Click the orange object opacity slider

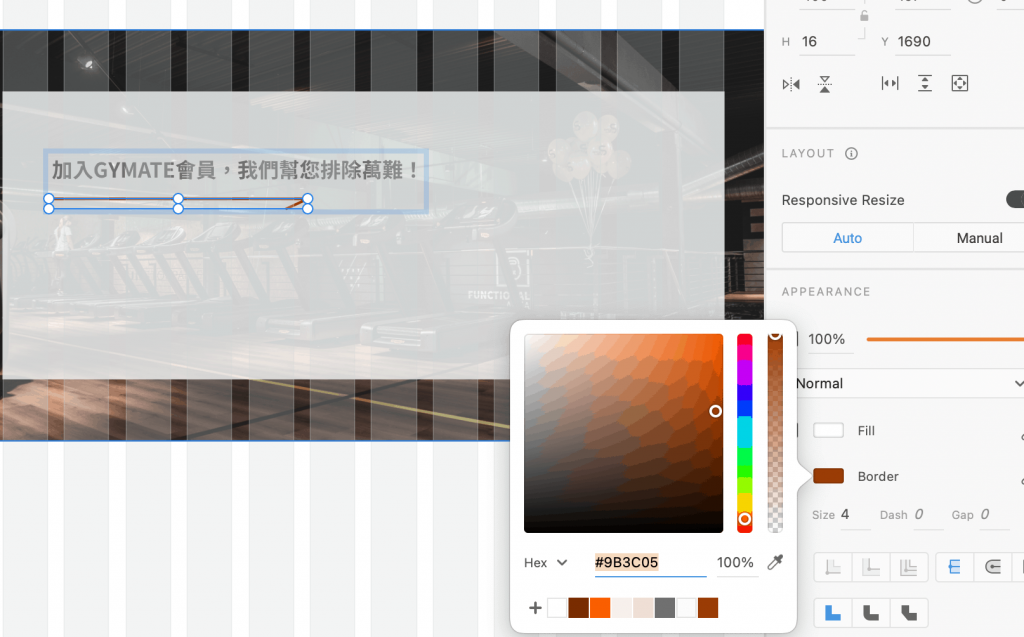(945, 339)
